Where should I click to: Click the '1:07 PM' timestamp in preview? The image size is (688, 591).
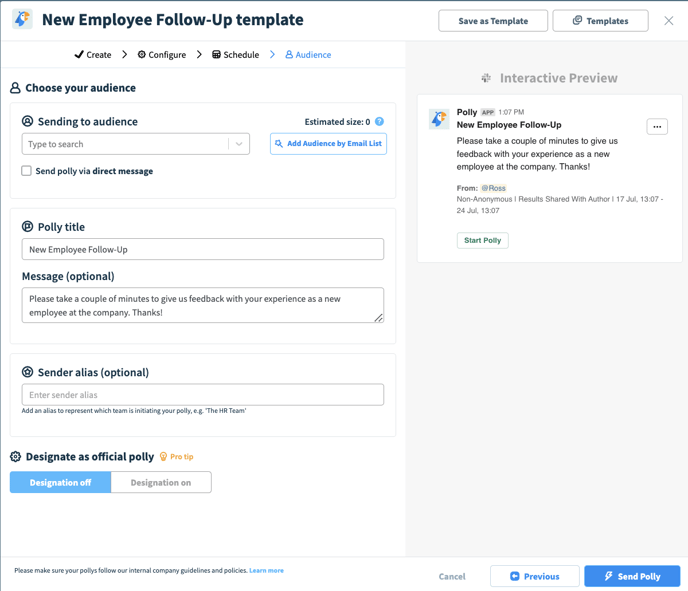tap(511, 112)
